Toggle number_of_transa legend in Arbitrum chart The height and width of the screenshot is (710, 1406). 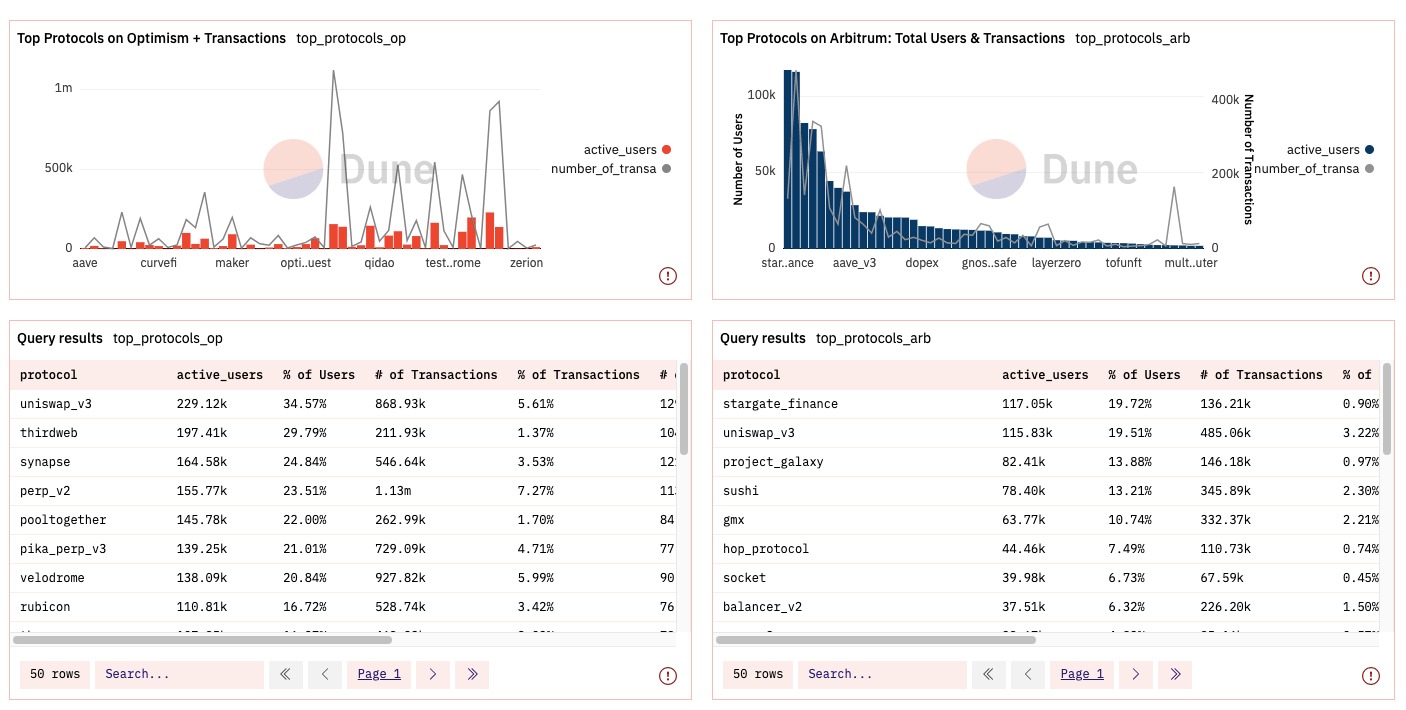[1314, 169]
